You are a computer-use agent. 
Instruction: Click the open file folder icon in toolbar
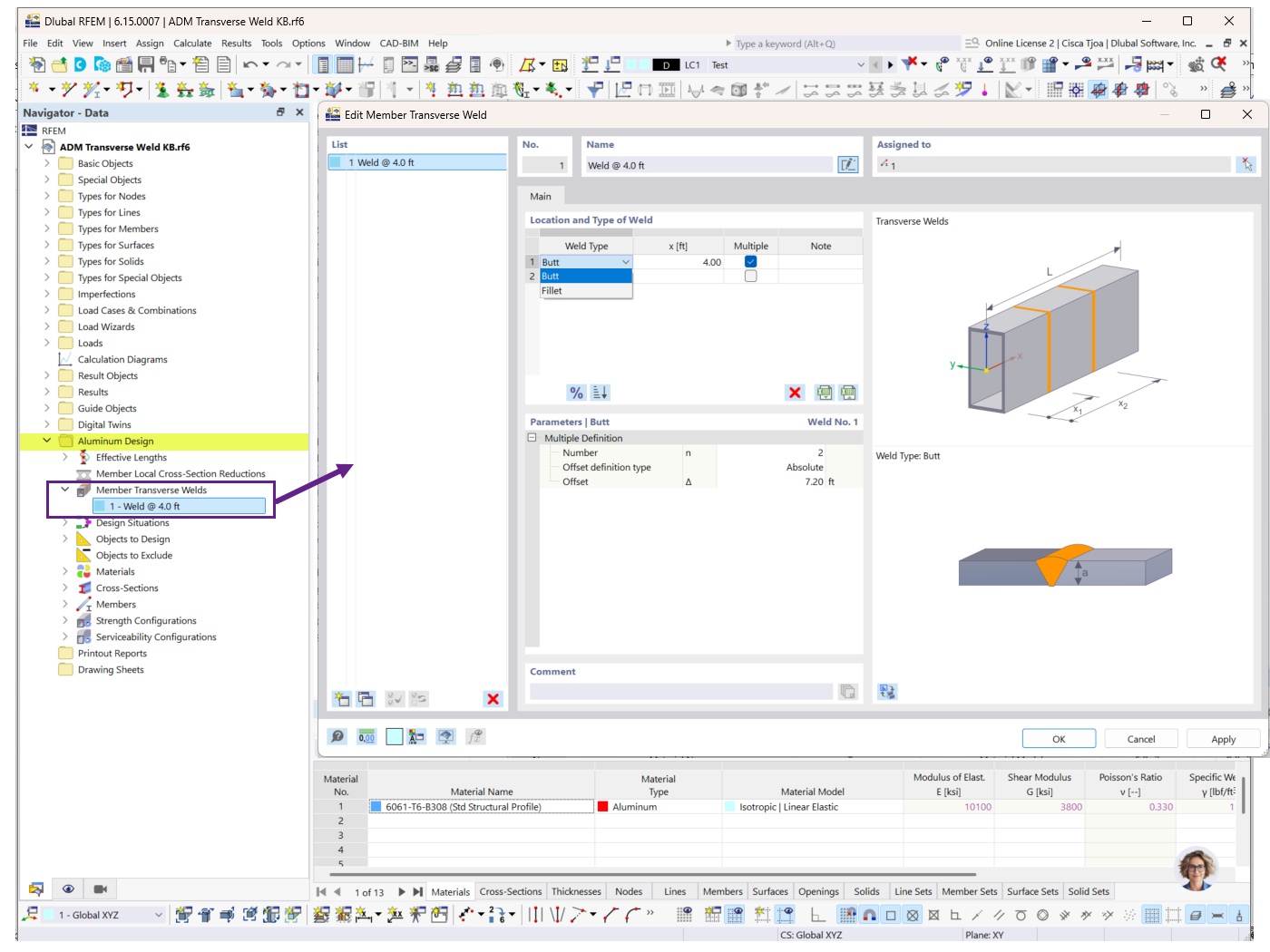click(x=59, y=65)
